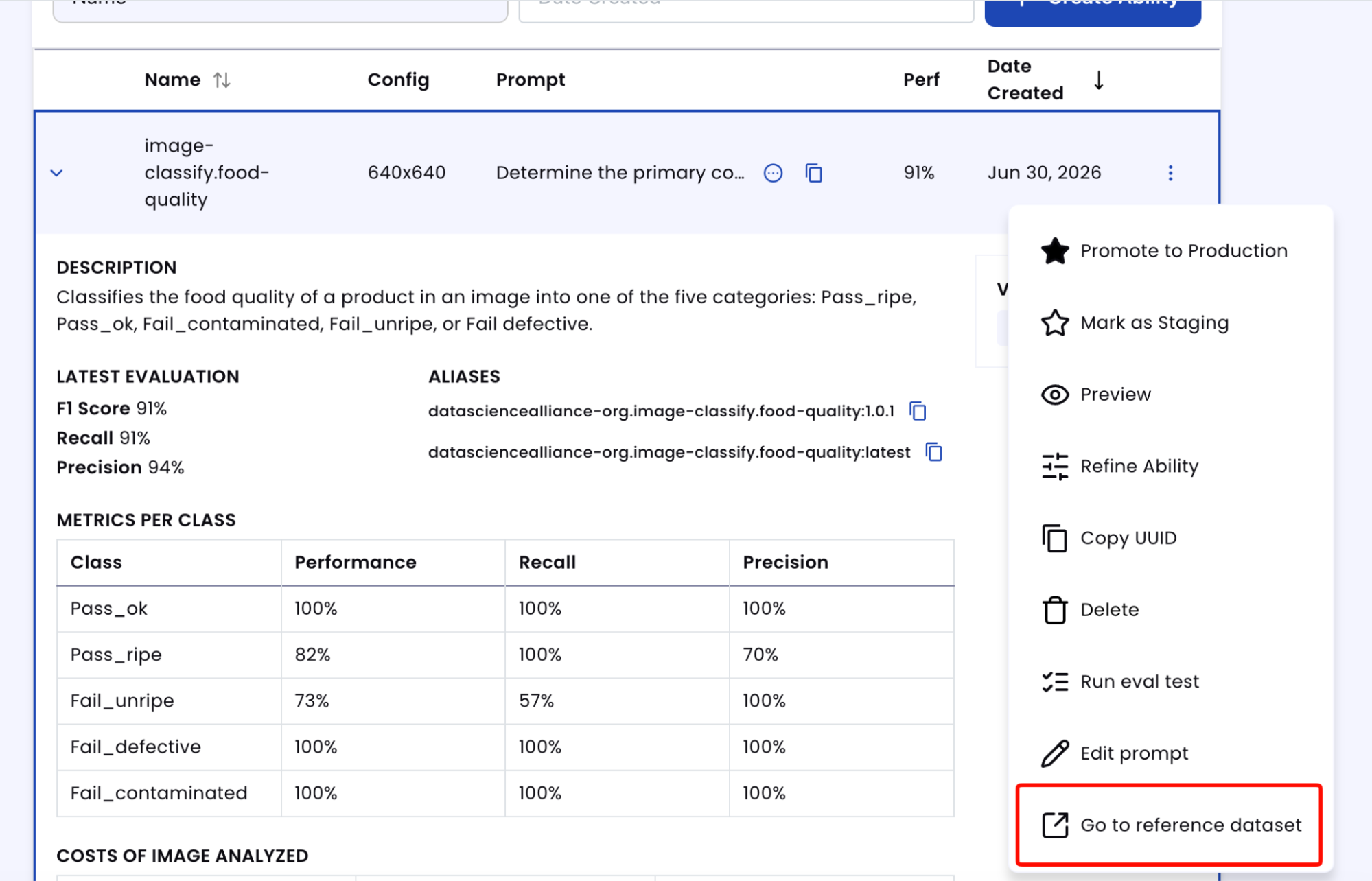Click the DESCRIPTION heading
Screen dimensions: 1372x881
117,268
